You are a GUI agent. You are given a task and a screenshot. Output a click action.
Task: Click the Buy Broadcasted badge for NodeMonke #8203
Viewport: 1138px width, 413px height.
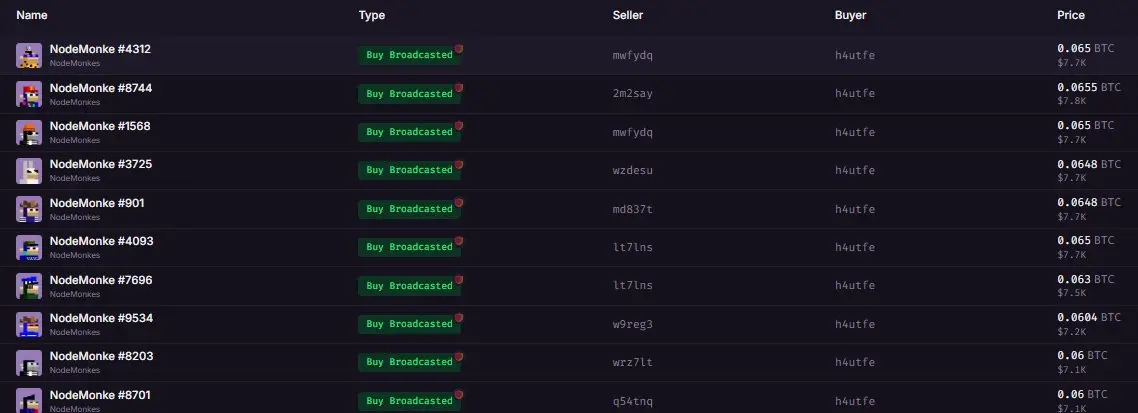pos(409,362)
